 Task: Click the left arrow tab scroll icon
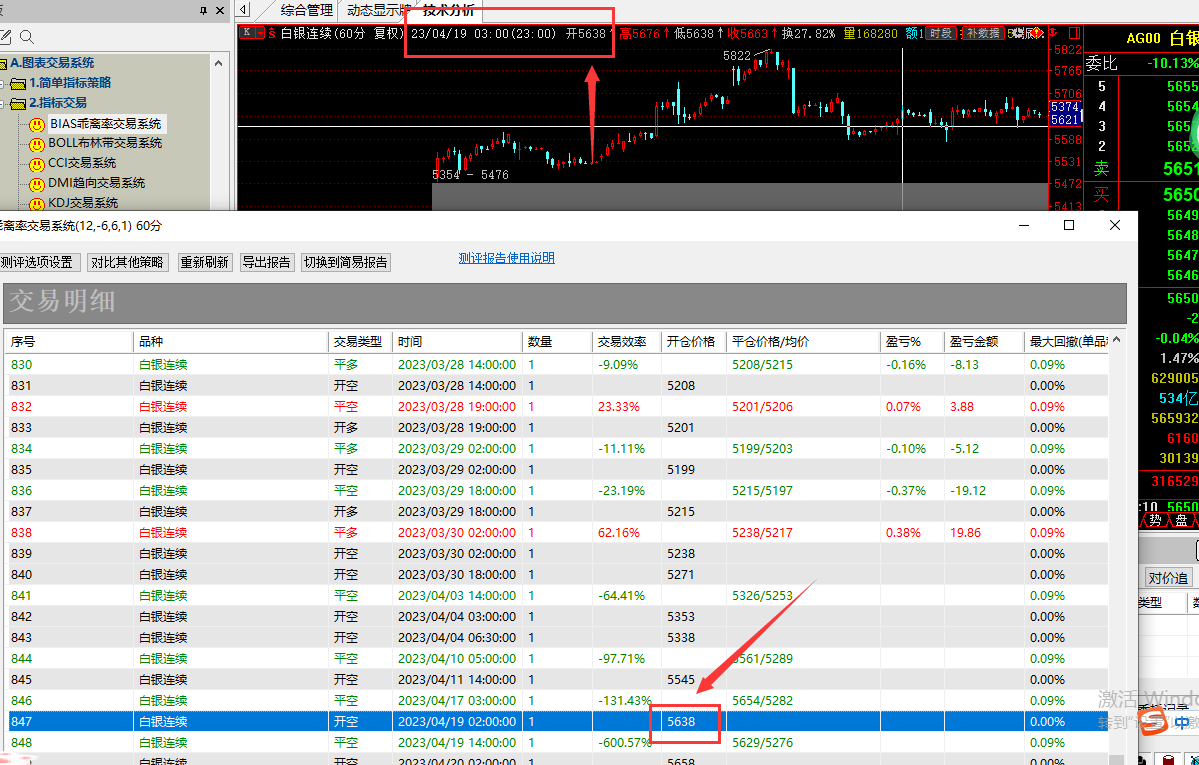(x=244, y=11)
